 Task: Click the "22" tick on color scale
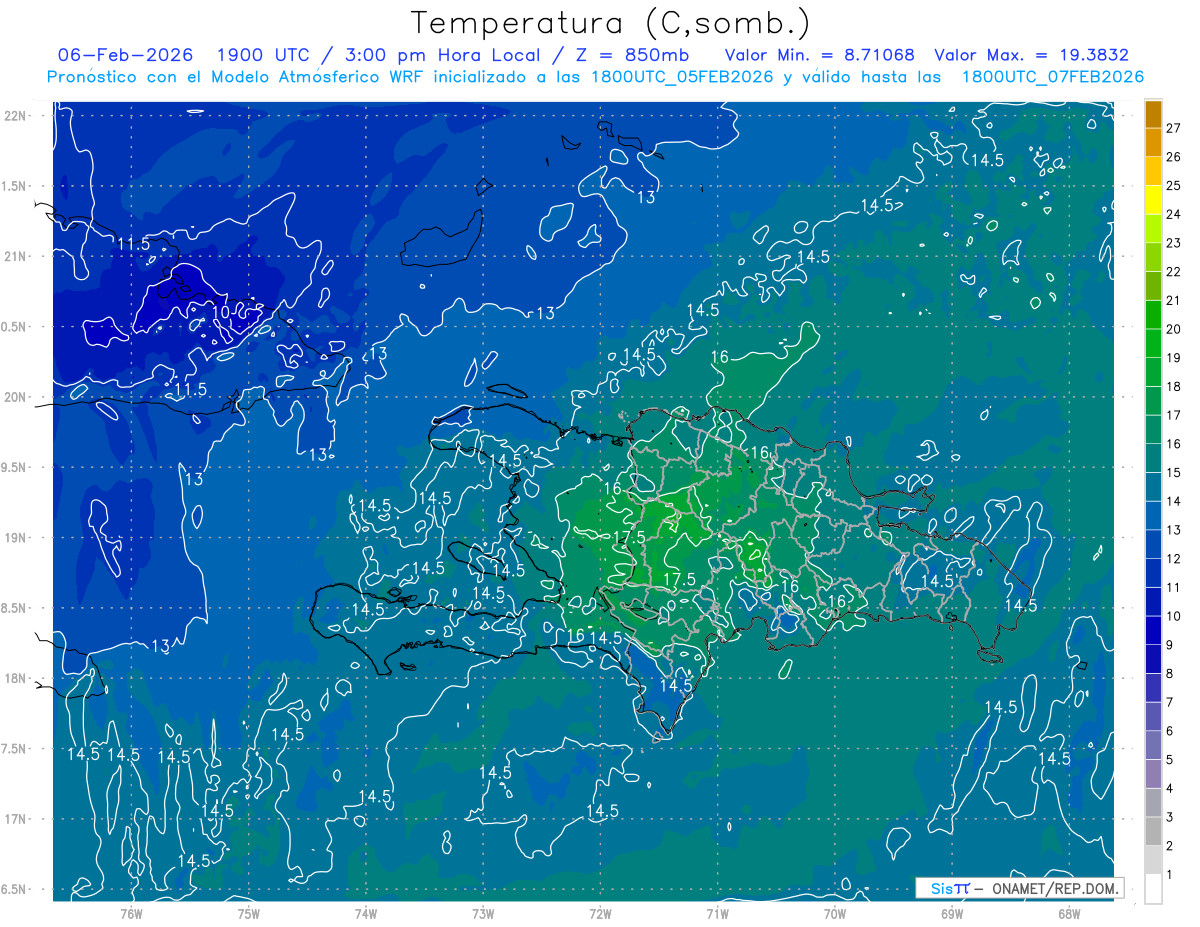coord(1173,272)
